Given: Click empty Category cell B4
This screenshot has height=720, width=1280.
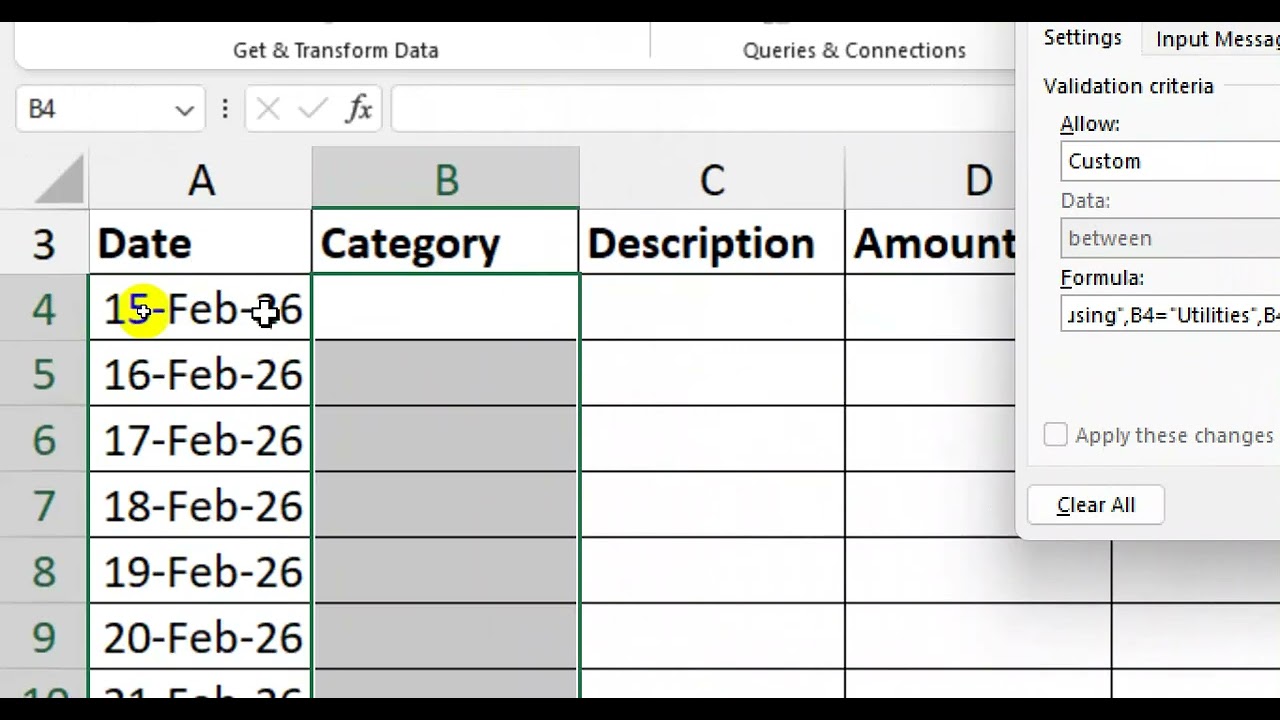Looking at the screenshot, I should [446, 308].
